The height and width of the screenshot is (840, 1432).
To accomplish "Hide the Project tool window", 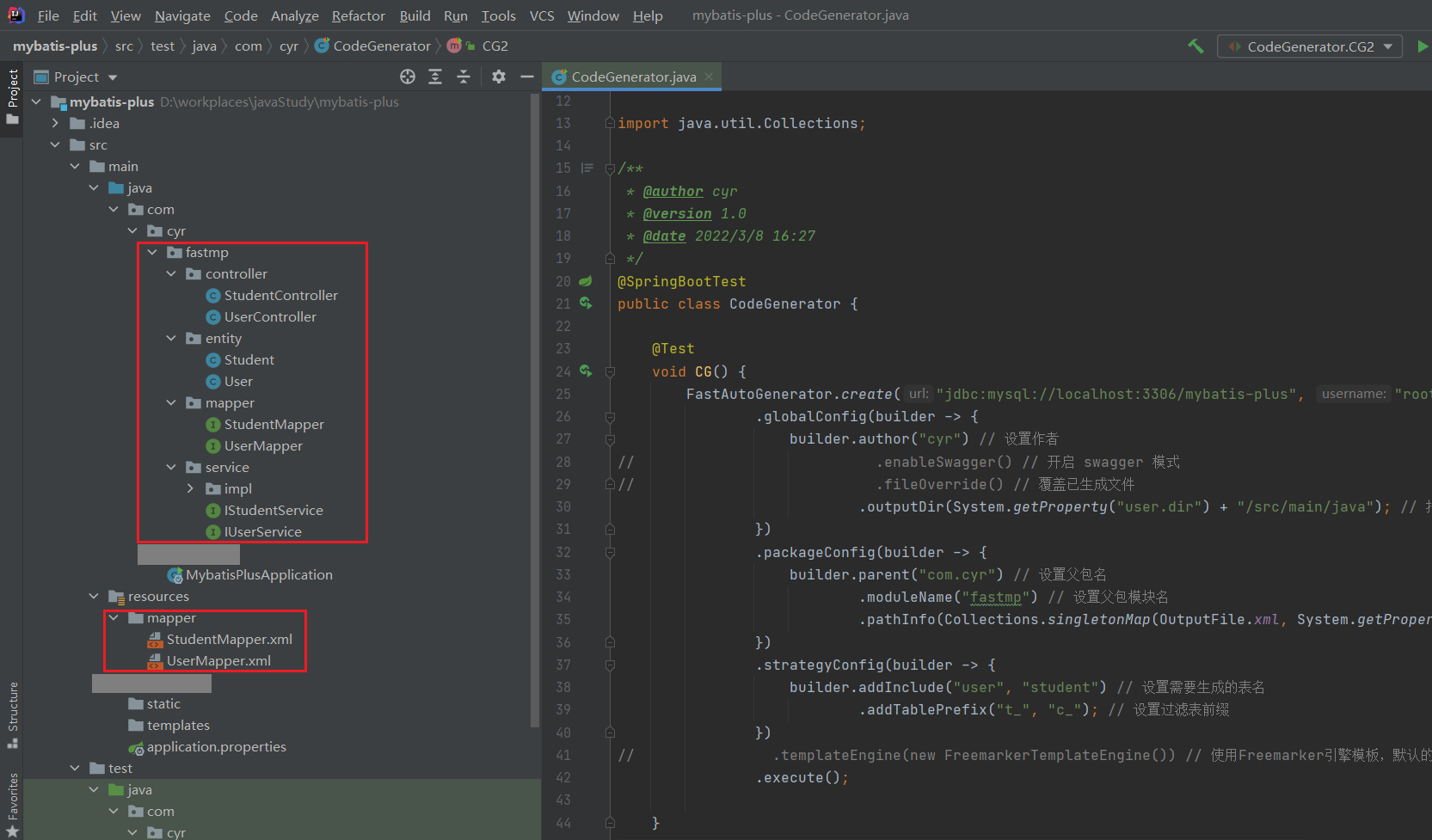I will pos(527,77).
